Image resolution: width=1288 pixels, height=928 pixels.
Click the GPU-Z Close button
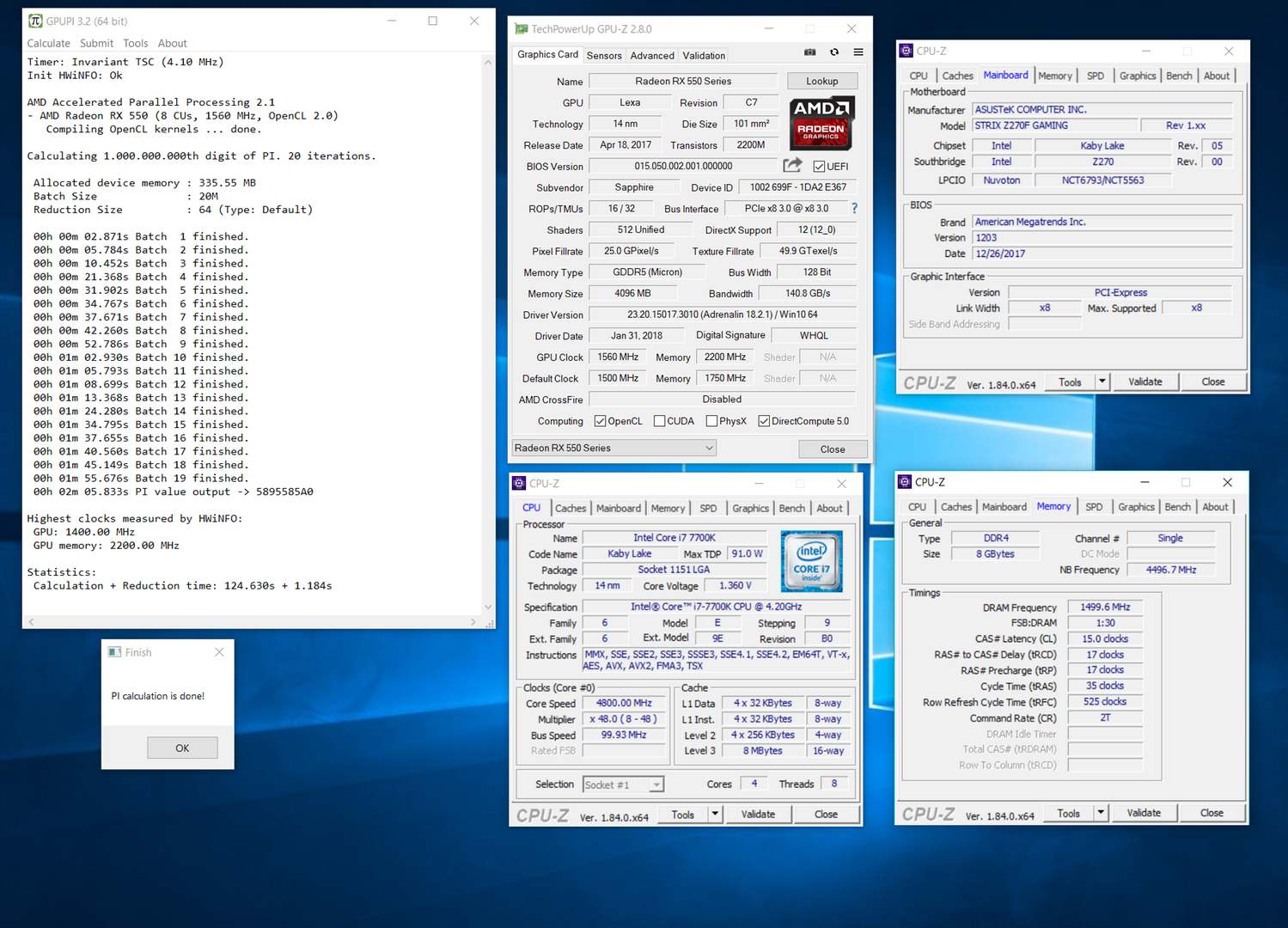pyautogui.click(x=833, y=449)
